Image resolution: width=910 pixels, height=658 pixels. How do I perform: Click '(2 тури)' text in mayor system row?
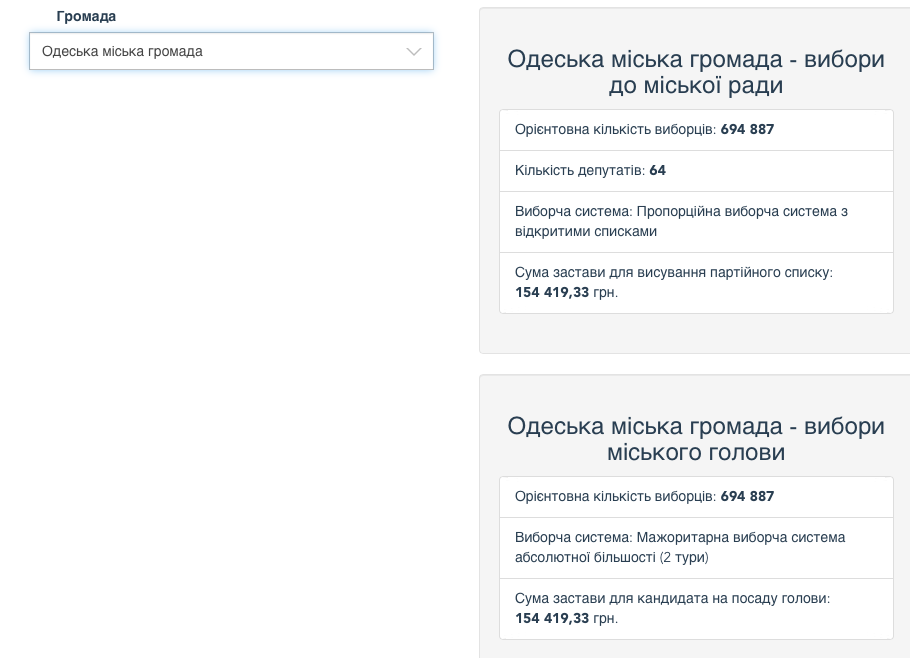684,558
